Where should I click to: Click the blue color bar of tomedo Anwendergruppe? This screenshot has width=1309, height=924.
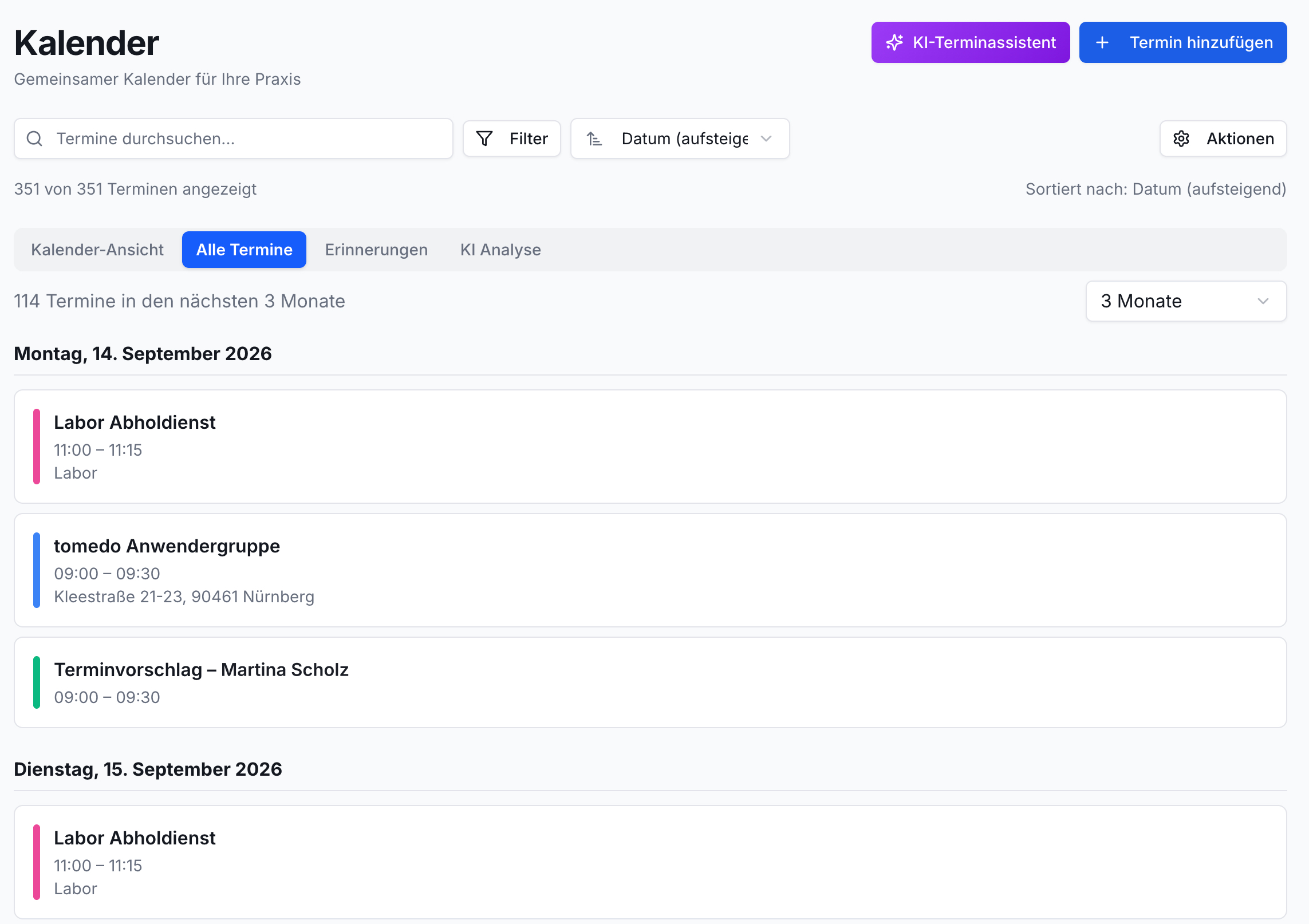(x=37, y=570)
